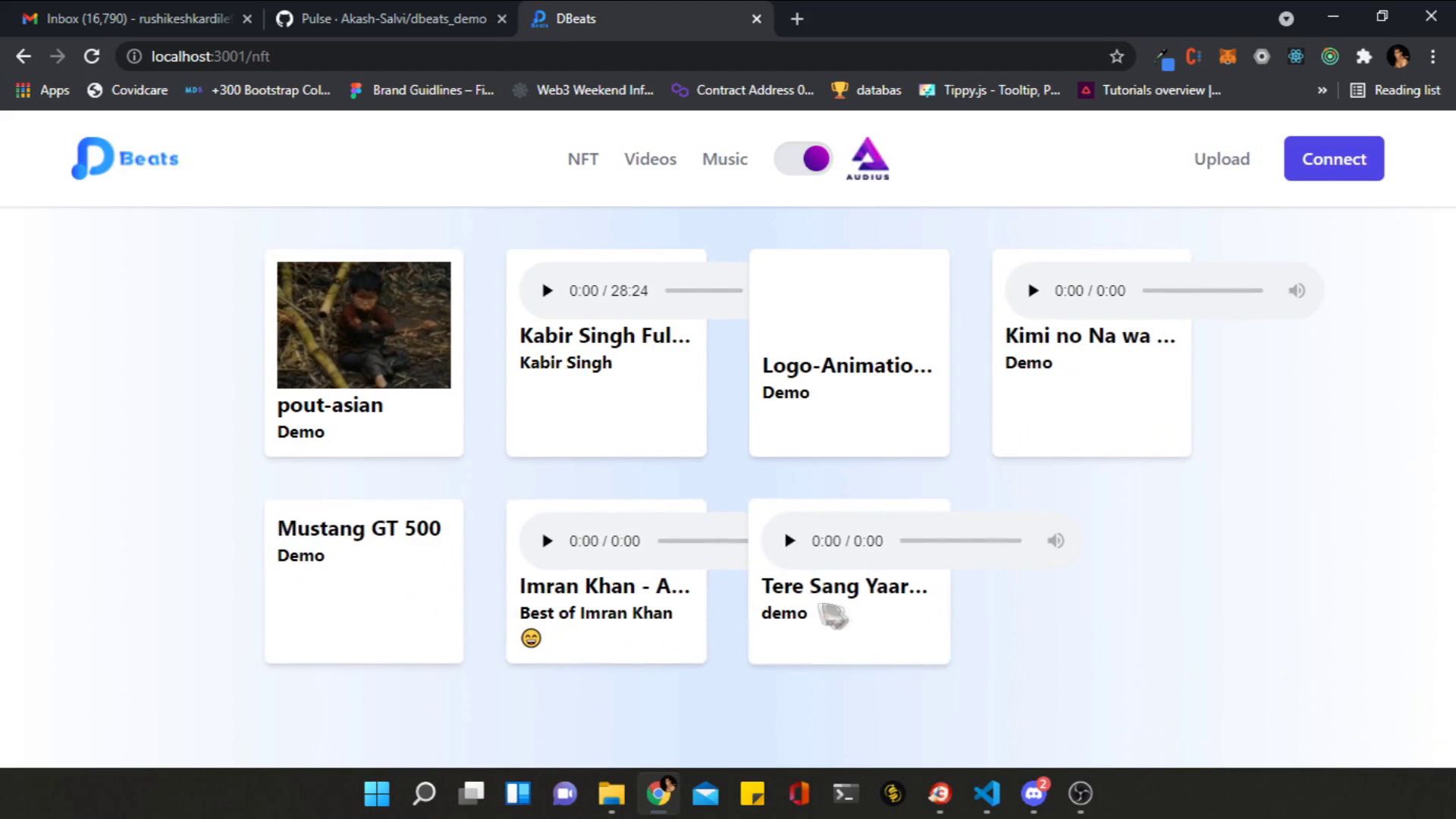Open the Reading list
This screenshot has height=819, width=1456.
[x=1395, y=90]
